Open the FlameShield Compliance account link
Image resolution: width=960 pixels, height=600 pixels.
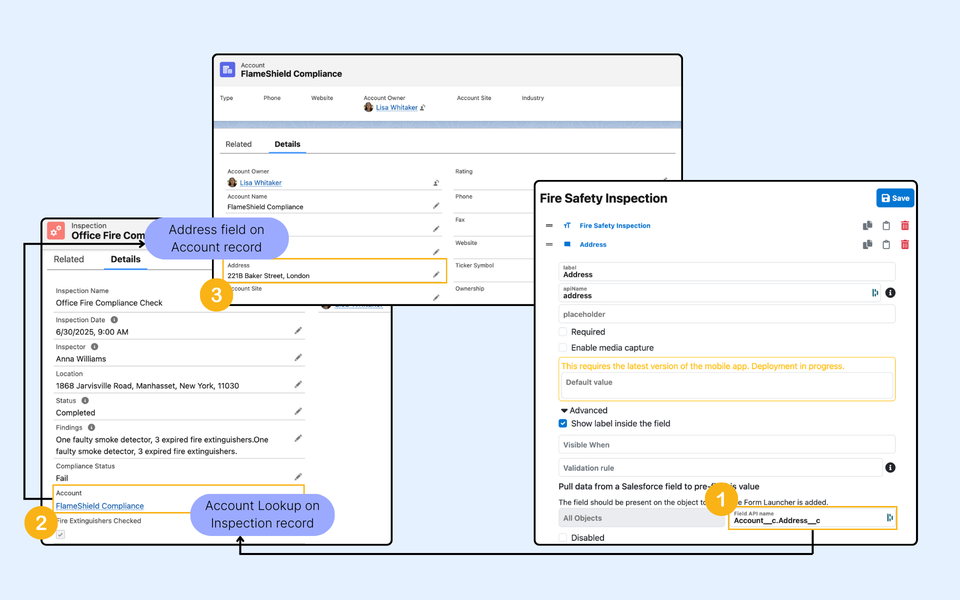[x=100, y=506]
